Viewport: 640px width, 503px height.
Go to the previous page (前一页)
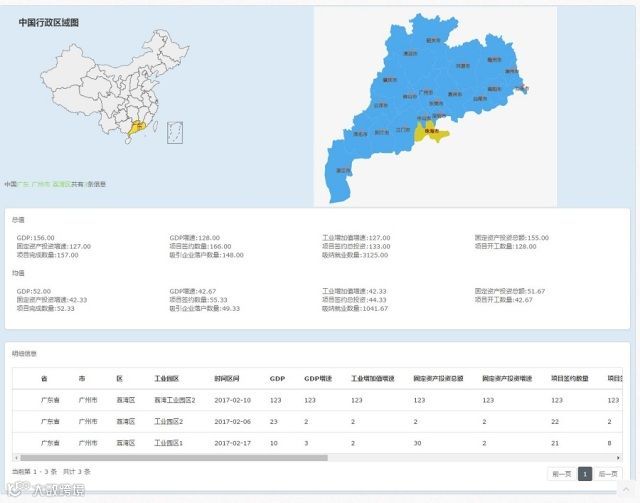[562, 474]
